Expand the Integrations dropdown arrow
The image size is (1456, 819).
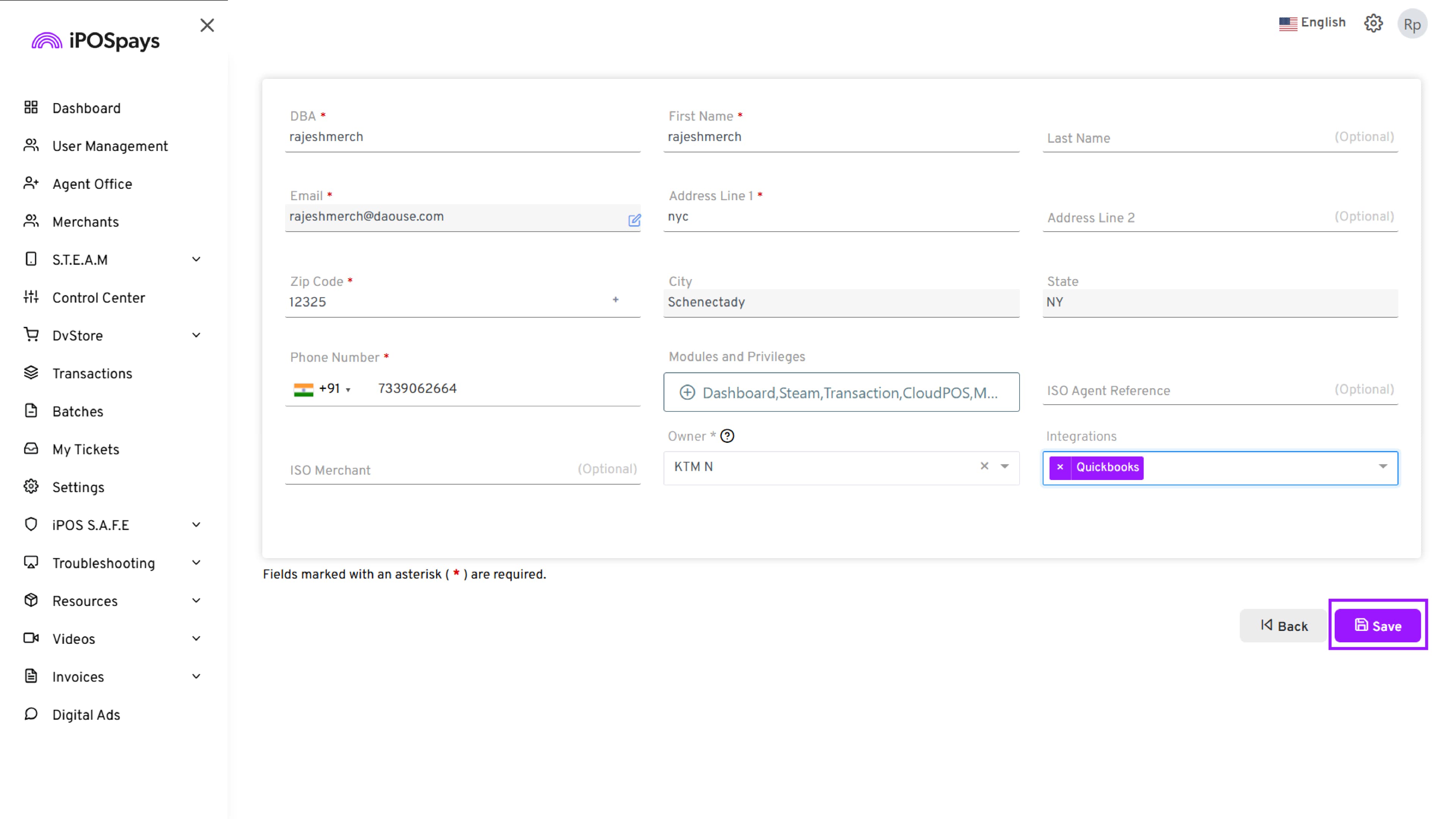coord(1382,466)
